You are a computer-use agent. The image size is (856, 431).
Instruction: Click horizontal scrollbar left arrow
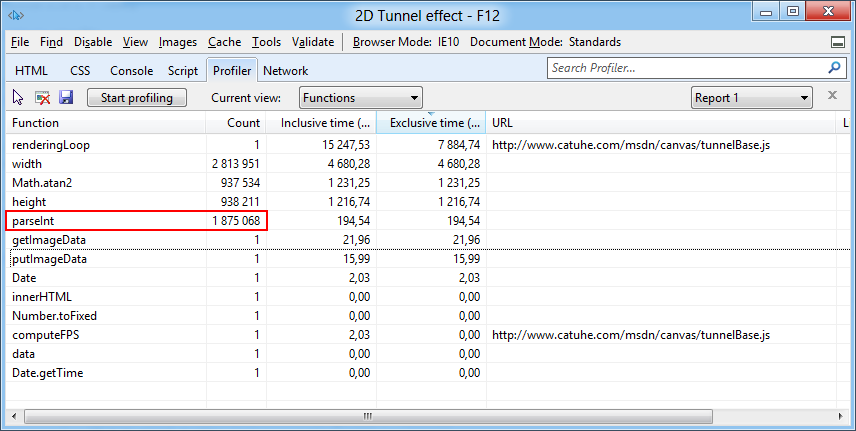click(14, 416)
